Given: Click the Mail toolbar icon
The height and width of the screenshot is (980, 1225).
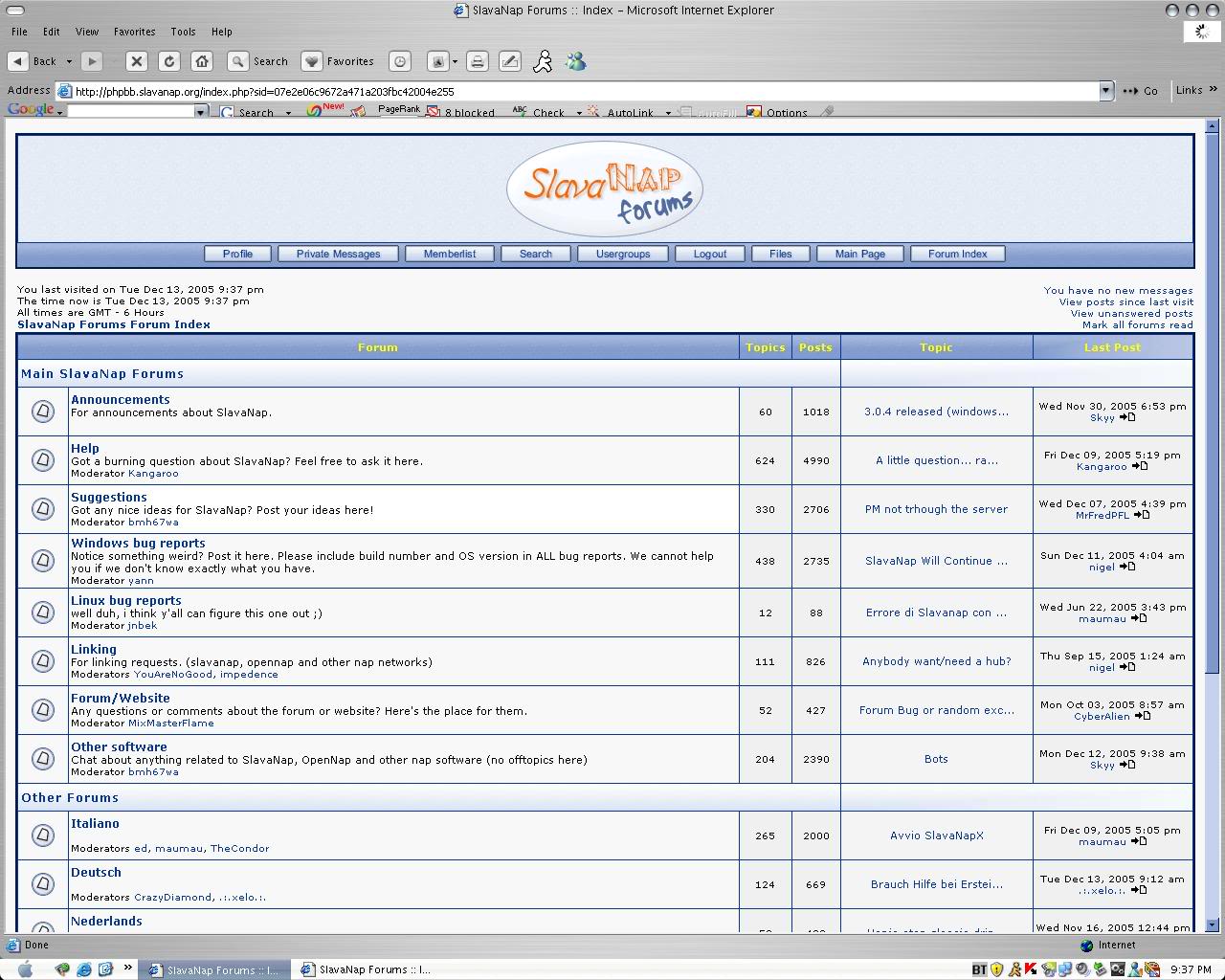Looking at the screenshot, I should pos(437,61).
